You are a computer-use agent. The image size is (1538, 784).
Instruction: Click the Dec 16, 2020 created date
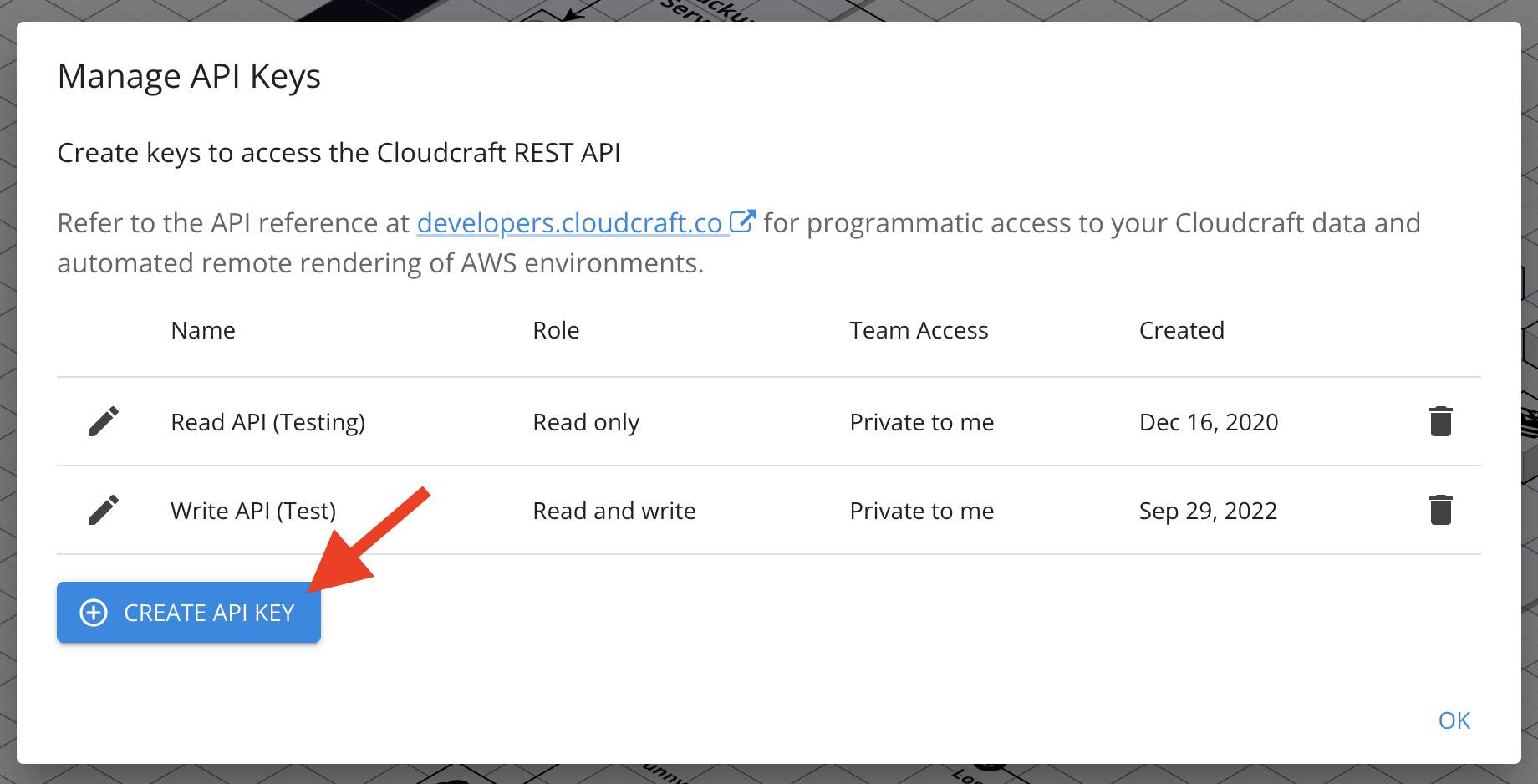[1209, 422]
